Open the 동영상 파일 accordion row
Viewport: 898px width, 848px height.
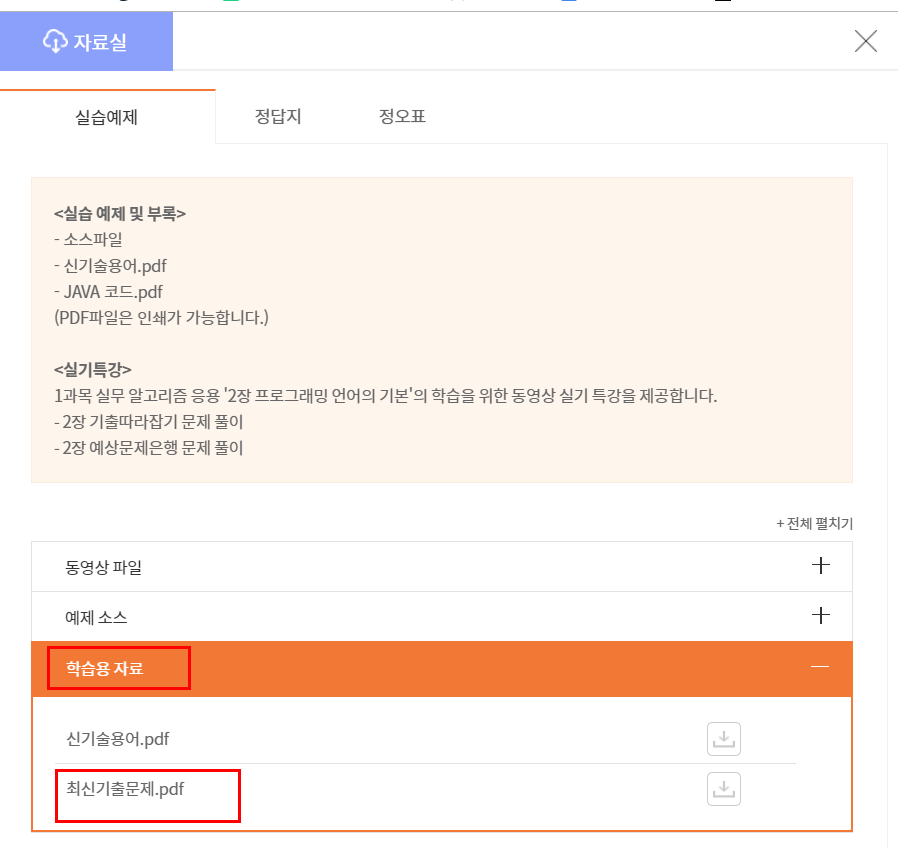pyautogui.click(x=442, y=566)
